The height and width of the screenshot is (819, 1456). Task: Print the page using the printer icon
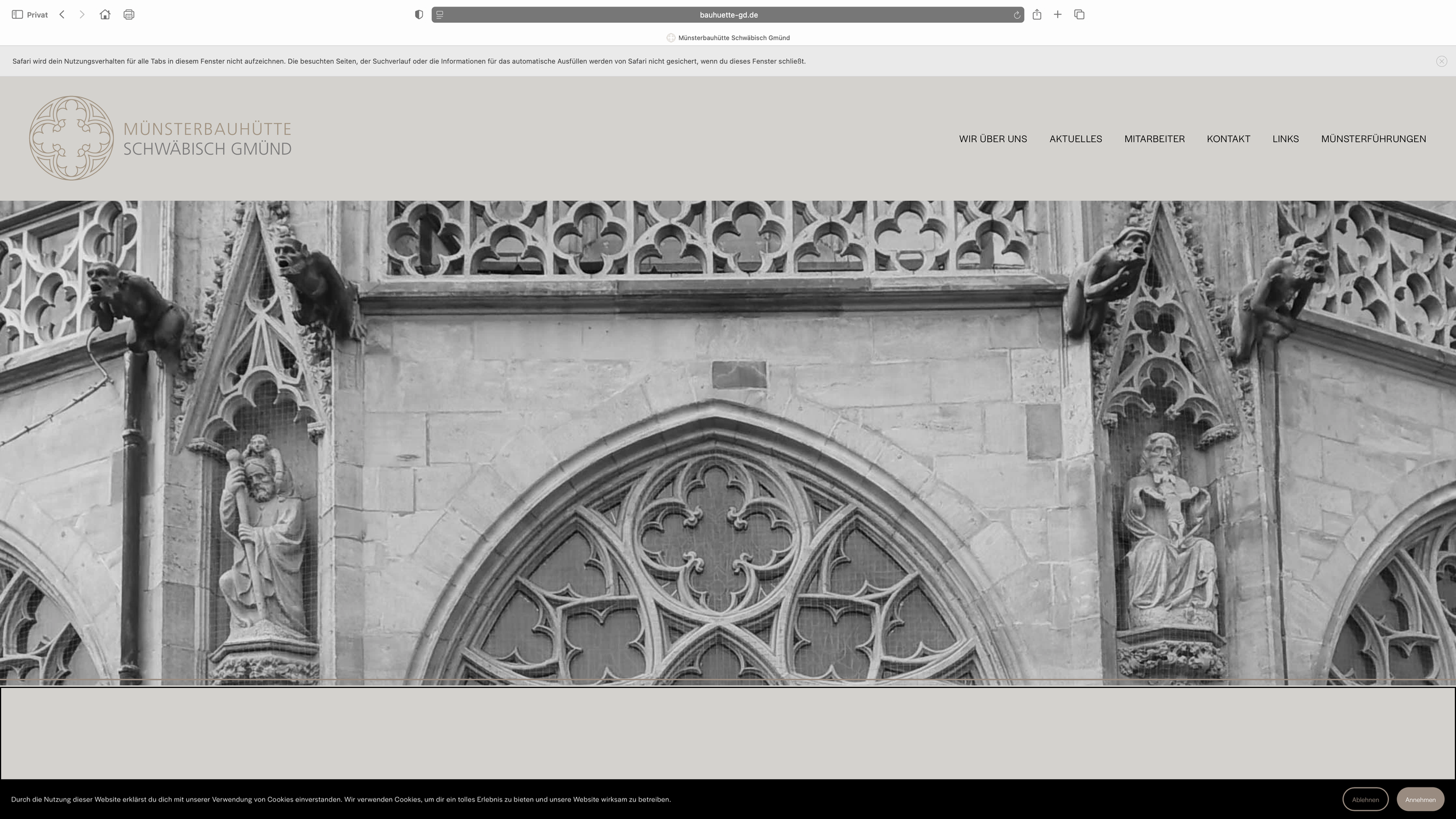click(128, 14)
